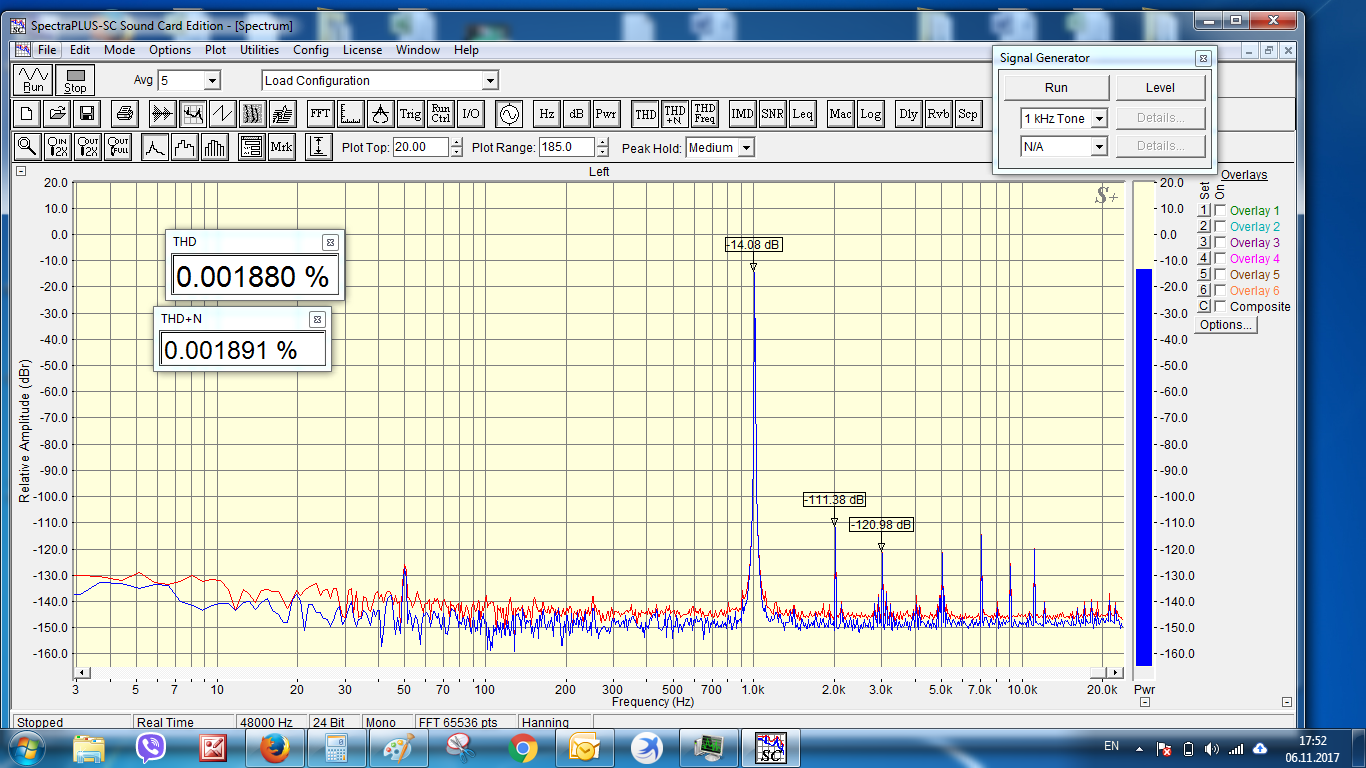Open the FFT settings toolbar icon
The image size is (1366, 768).
click(320, 114)
